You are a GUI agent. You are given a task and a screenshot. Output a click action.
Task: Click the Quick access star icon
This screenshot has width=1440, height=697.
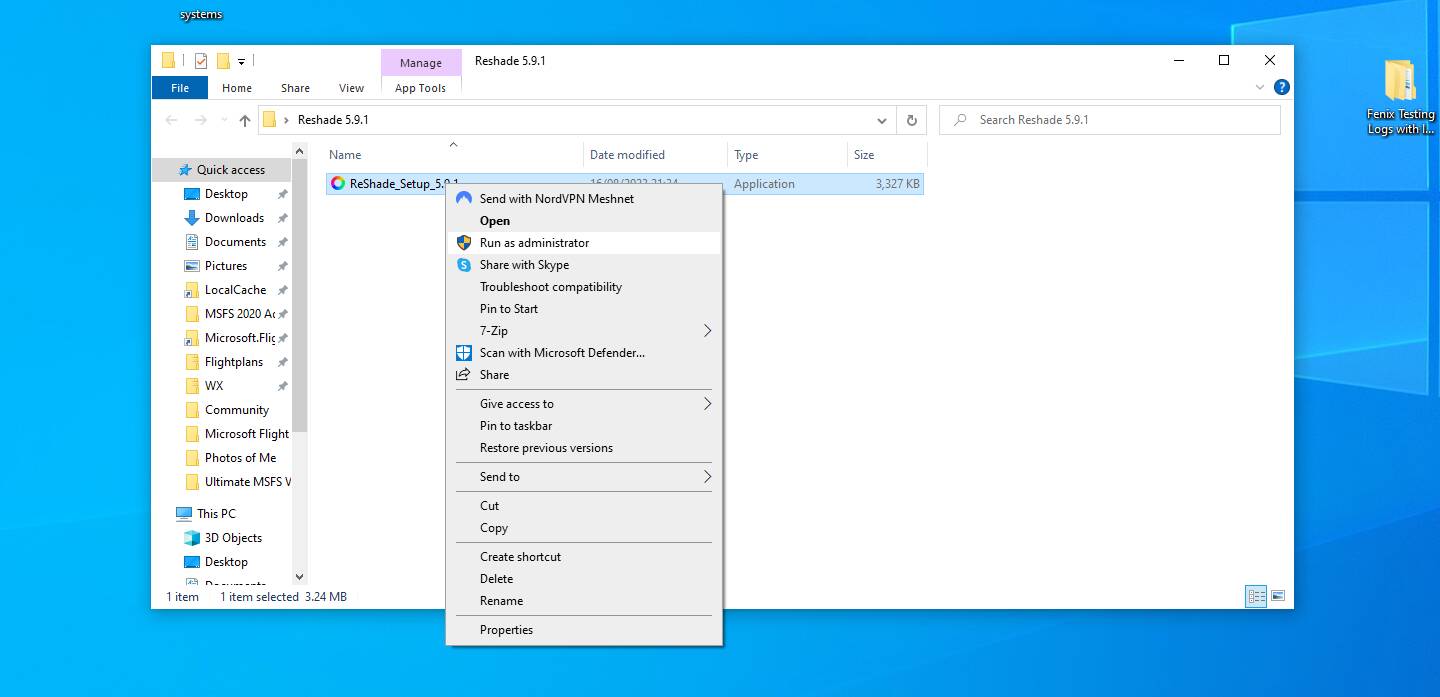[x=185, y=170]
